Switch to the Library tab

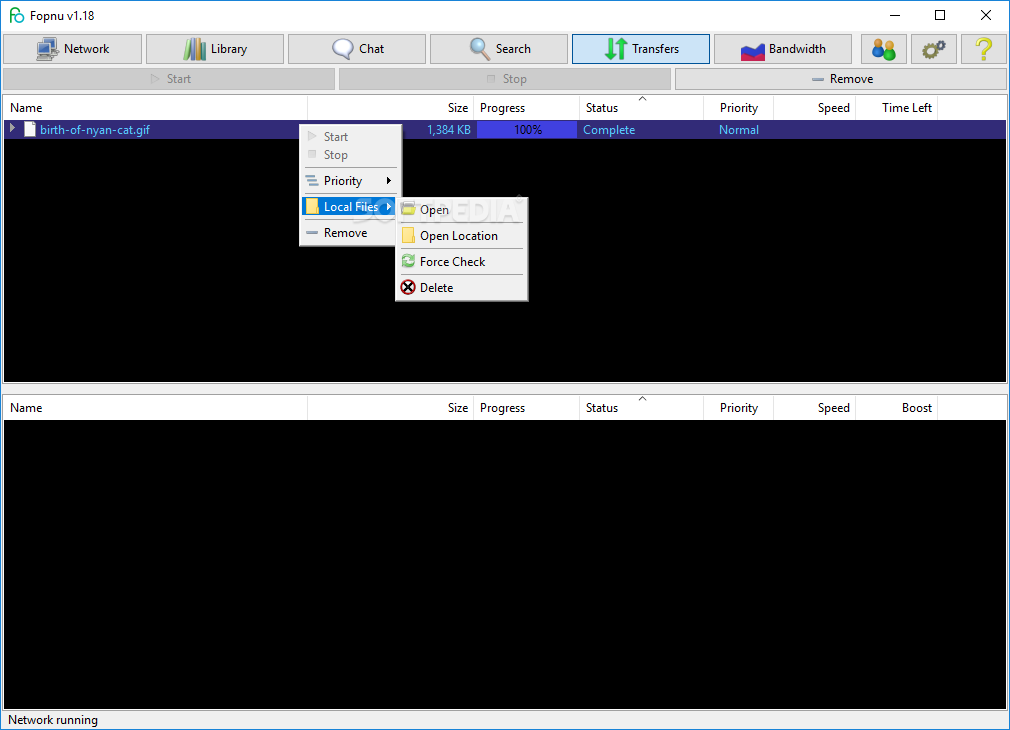click(x=214, y=49)
